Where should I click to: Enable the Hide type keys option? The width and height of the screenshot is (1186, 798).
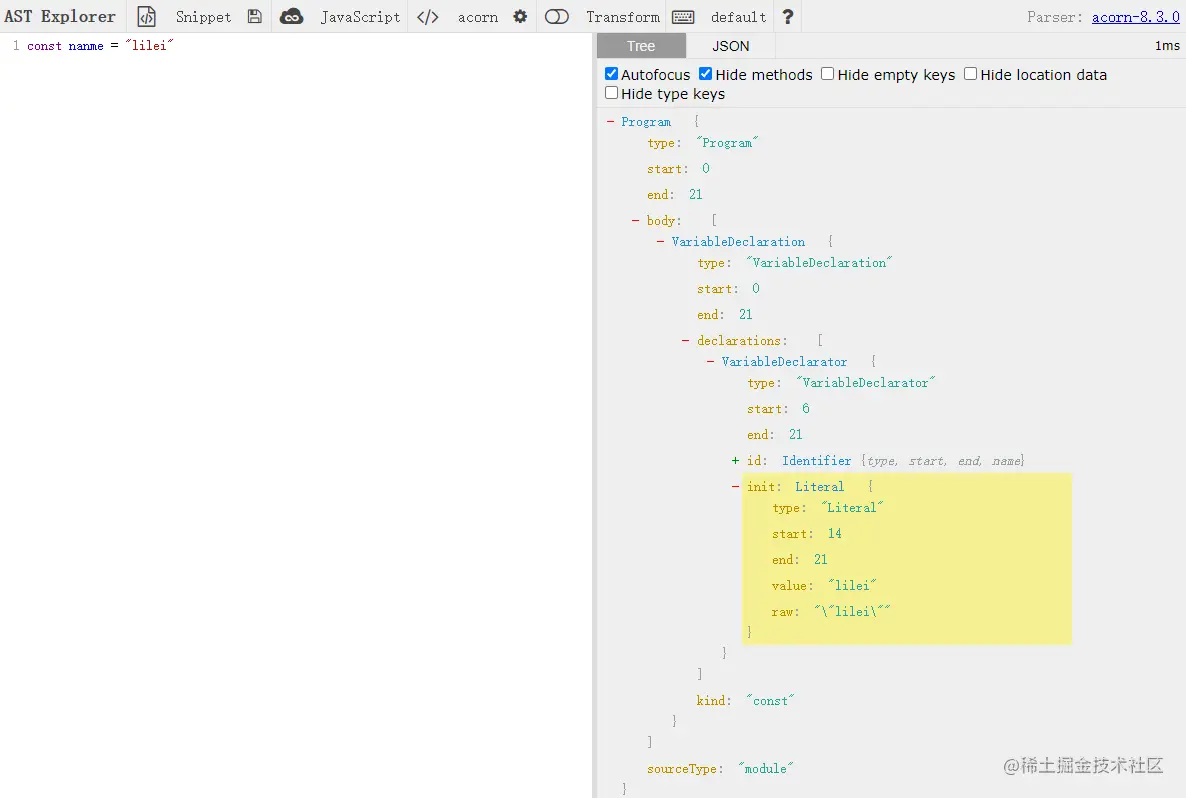click(611, 93)
